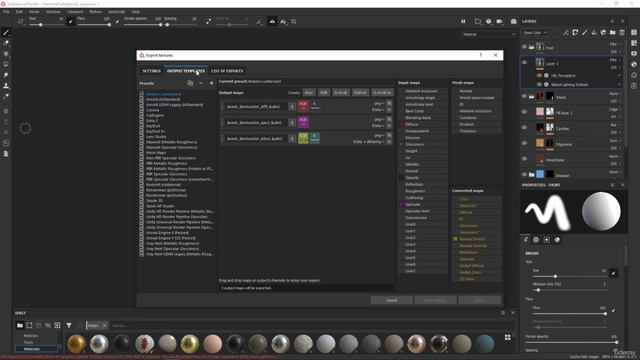
Task: Click the add folder icon in Layers panel
Action: 613,32
